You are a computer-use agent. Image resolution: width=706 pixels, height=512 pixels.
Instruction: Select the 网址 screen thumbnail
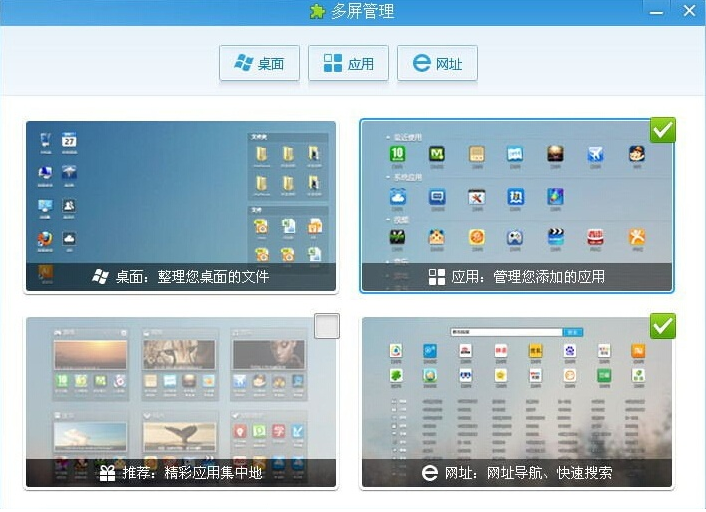[x=517, y=402]
